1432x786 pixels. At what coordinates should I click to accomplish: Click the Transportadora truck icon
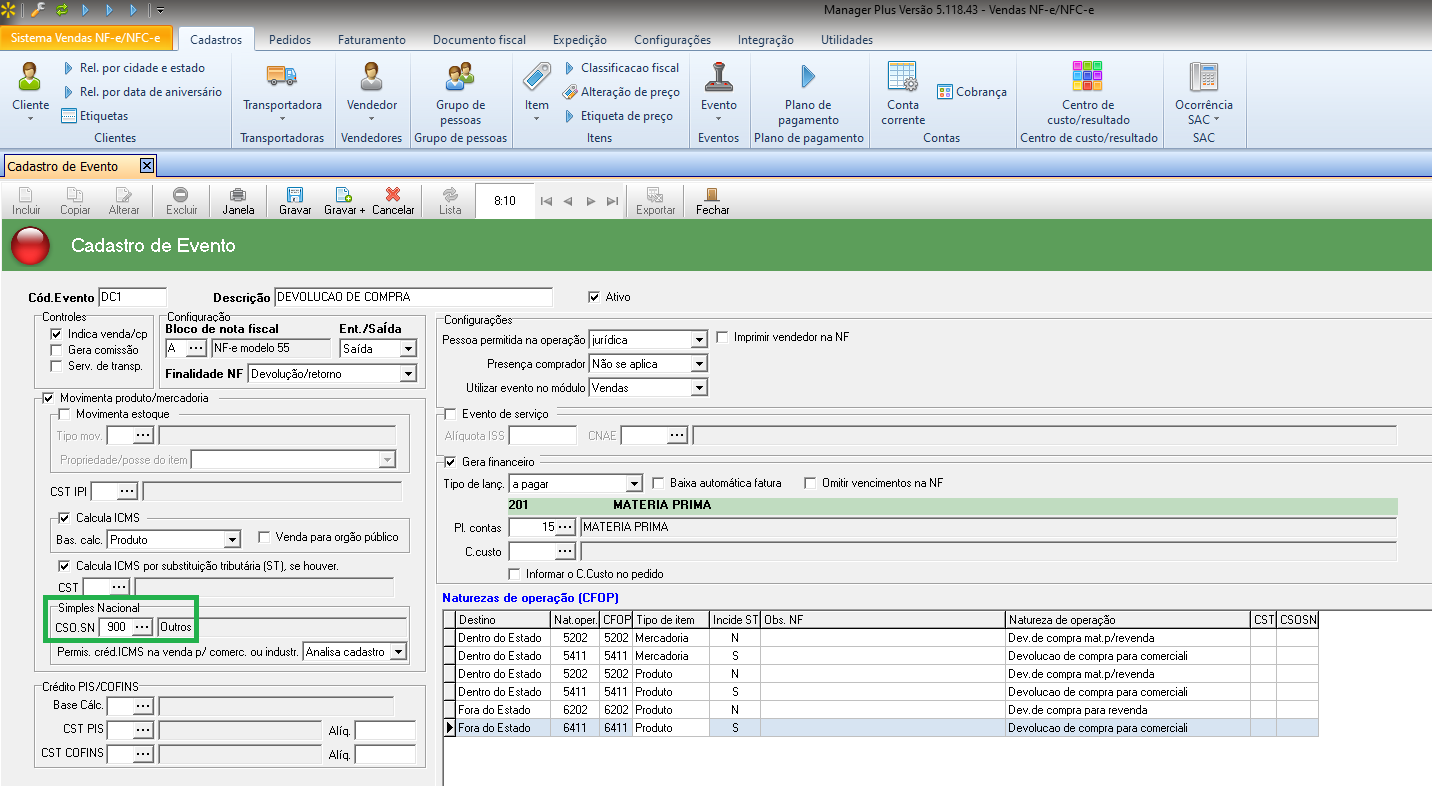coord(282,77)
